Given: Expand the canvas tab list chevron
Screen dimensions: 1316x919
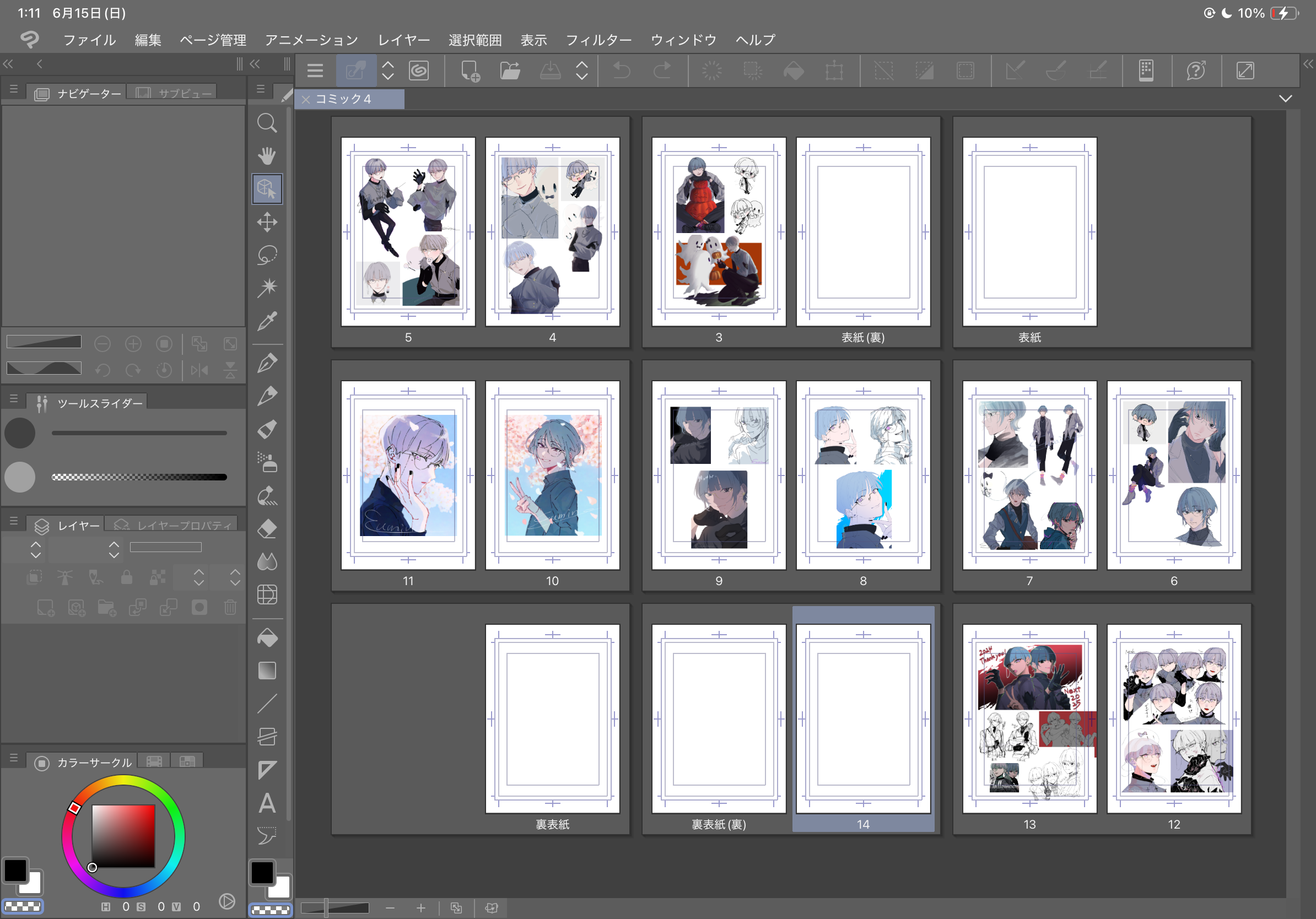Looking at the screenshot, I should tap(1286, 99).
